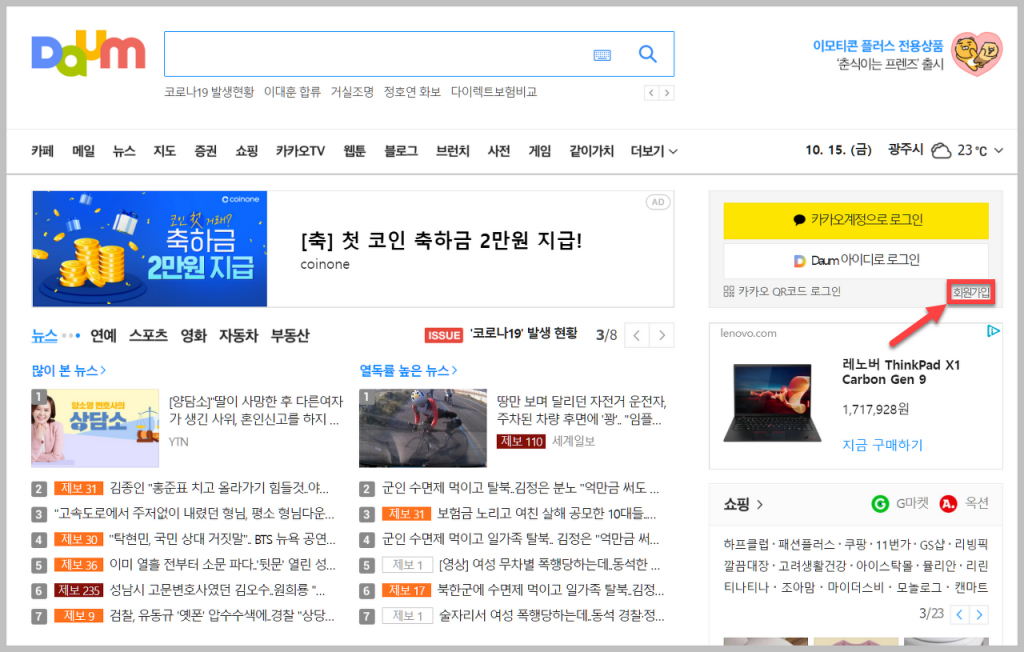Click the 회원가입 sign-up link

tap(970, 292)
